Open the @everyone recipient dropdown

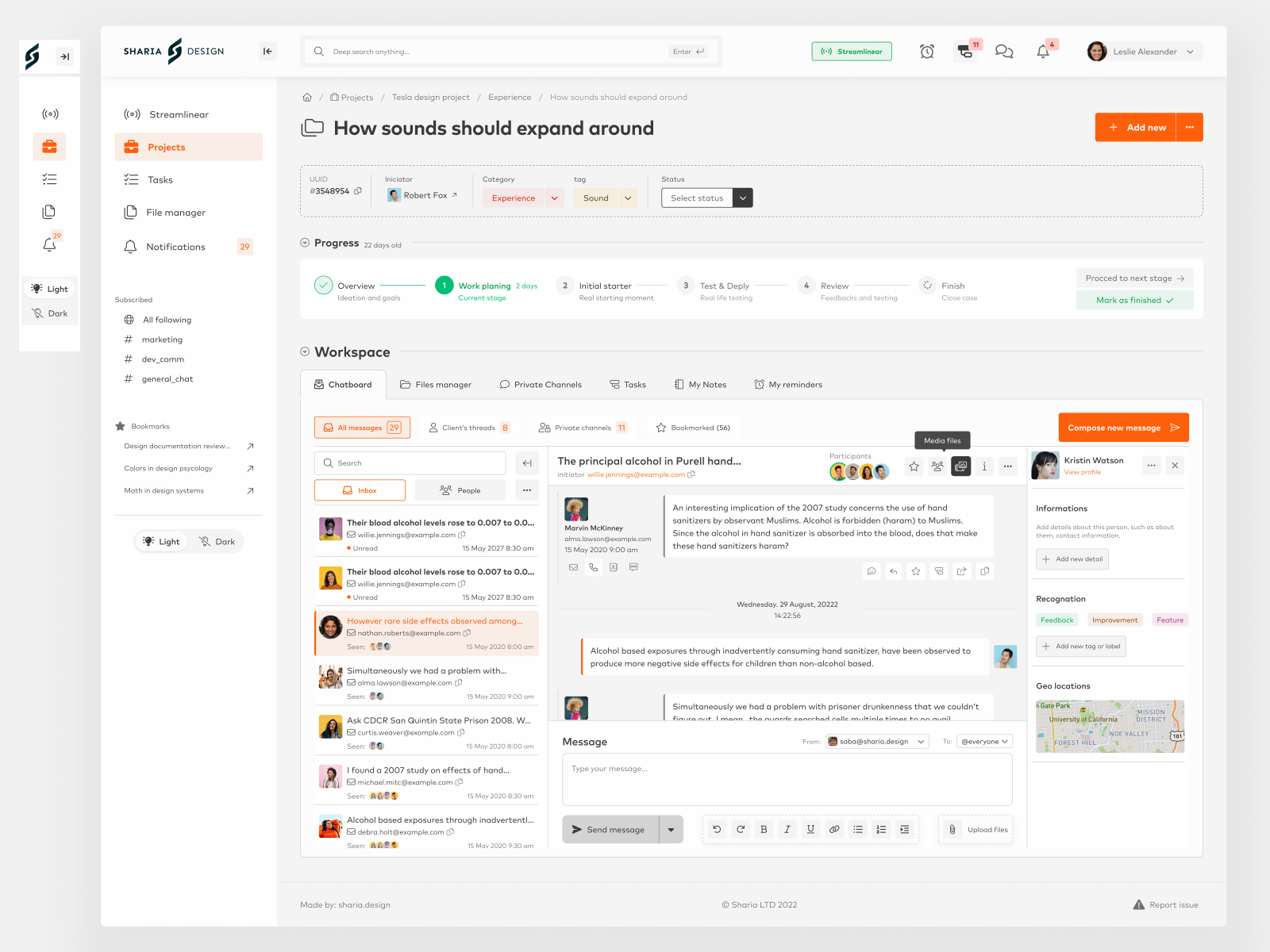point(984,741)
